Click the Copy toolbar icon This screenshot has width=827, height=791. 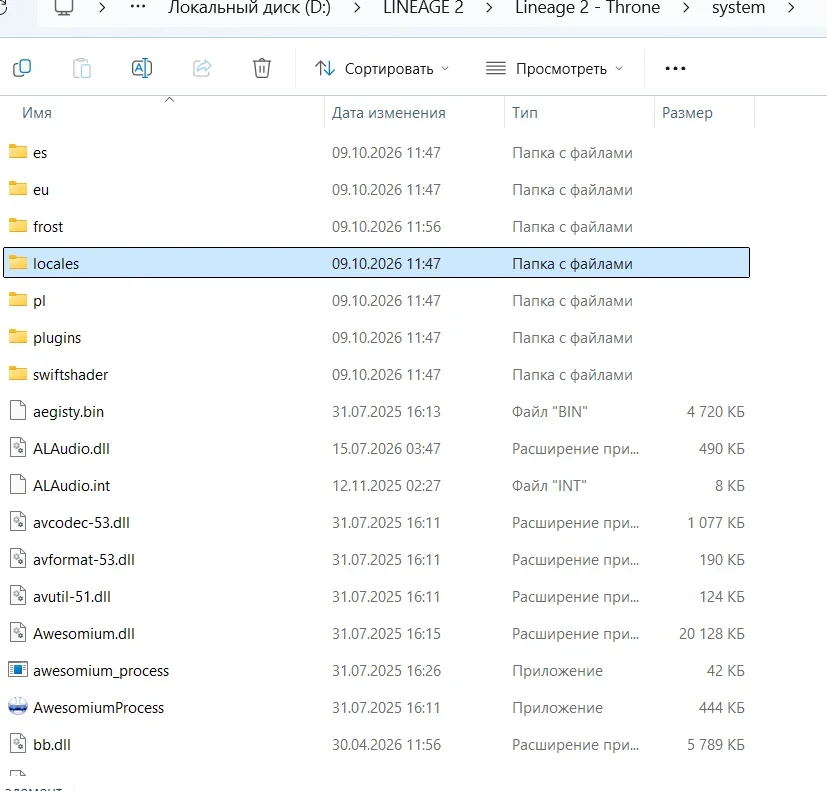(x=22, y=68)
